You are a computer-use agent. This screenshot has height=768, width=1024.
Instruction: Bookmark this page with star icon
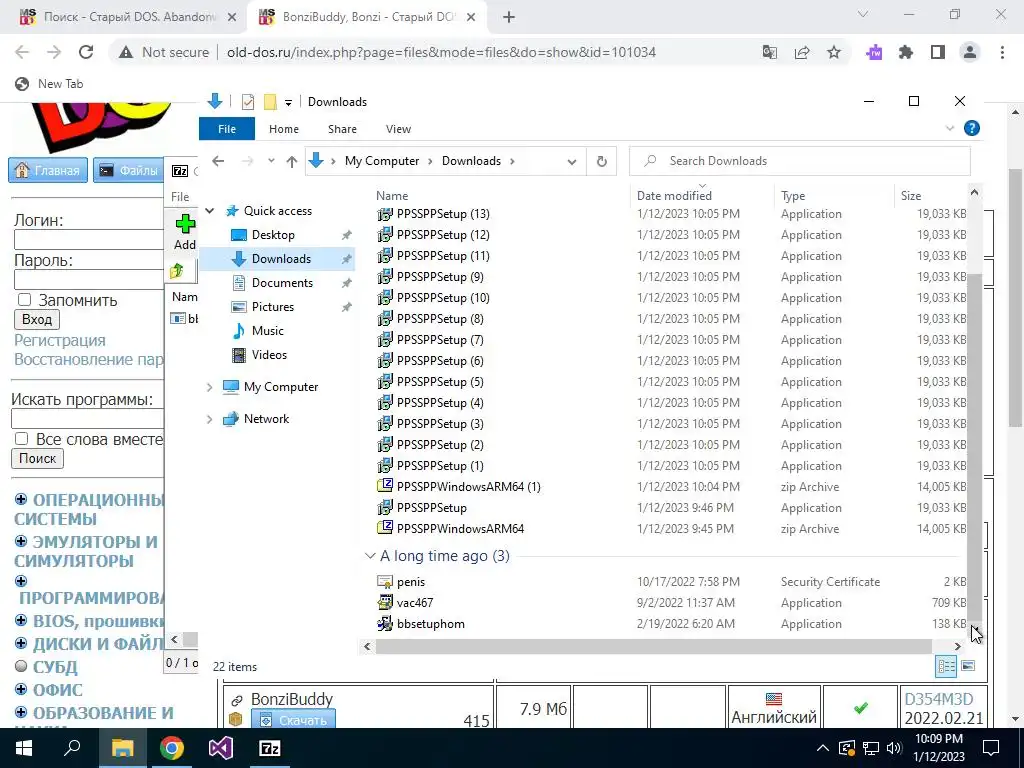click(834, 52)
